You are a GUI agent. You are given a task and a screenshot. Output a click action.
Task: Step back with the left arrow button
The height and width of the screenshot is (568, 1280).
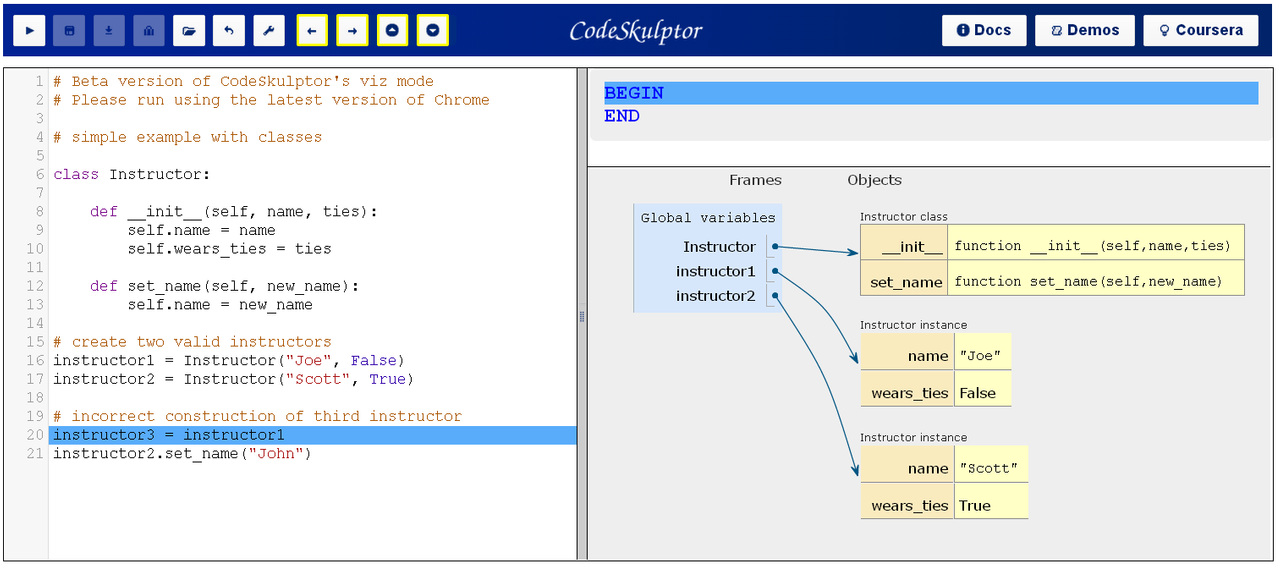pos(312,31)
